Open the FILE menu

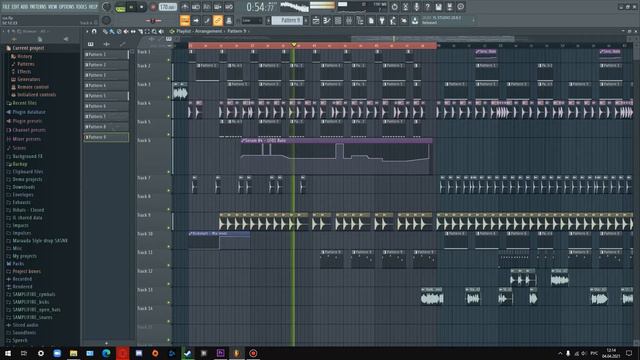tap(6, 7)
